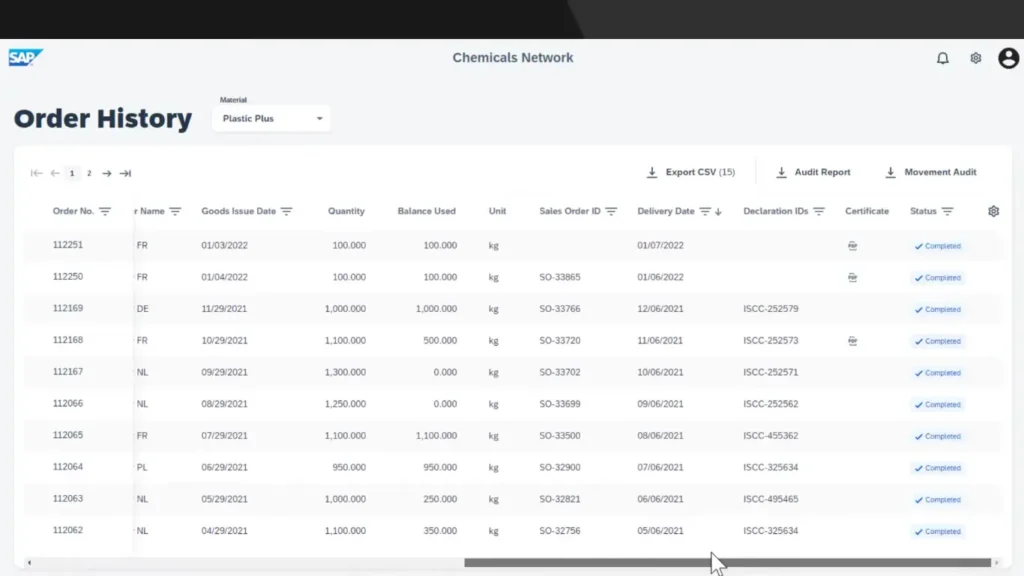The image size is (1024, 576).
Task: Click the Unit column header
Action: [497, 211]
